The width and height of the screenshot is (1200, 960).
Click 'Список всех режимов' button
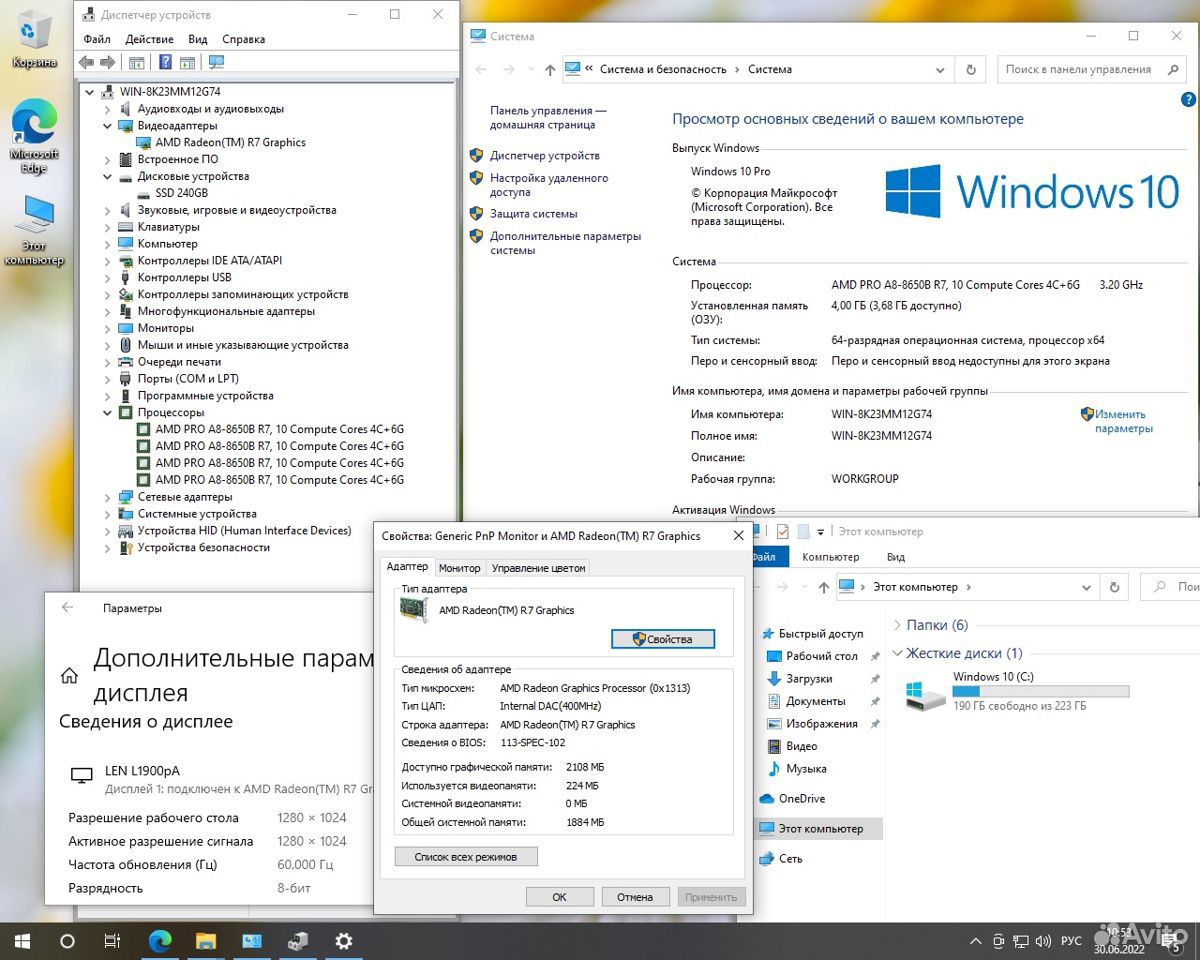point(466,857)
